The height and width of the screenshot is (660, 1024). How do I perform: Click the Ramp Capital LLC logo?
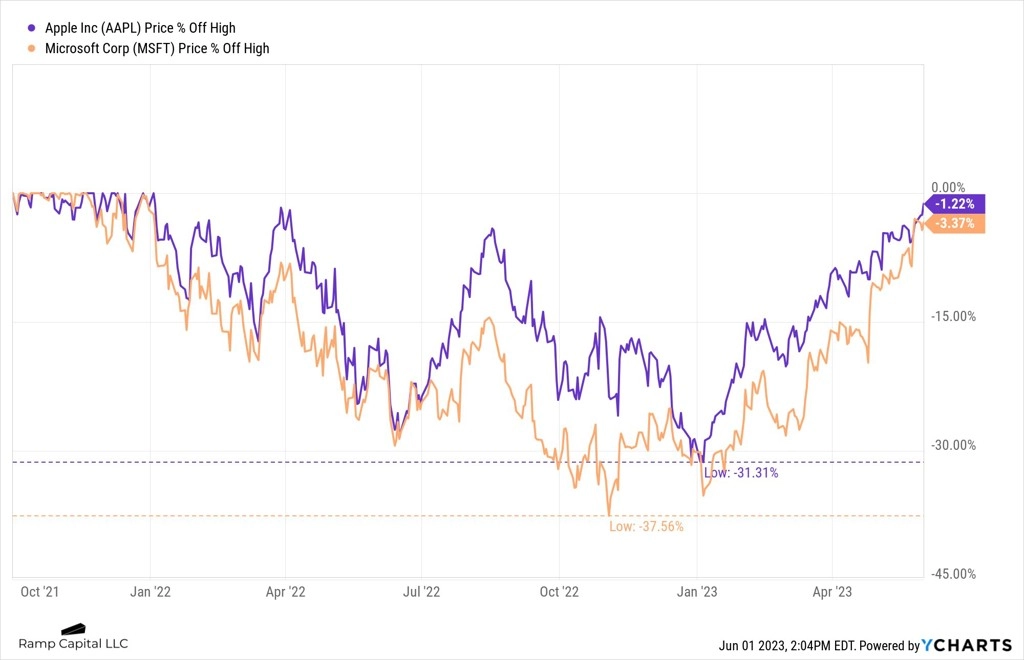[x=73, y=637]
